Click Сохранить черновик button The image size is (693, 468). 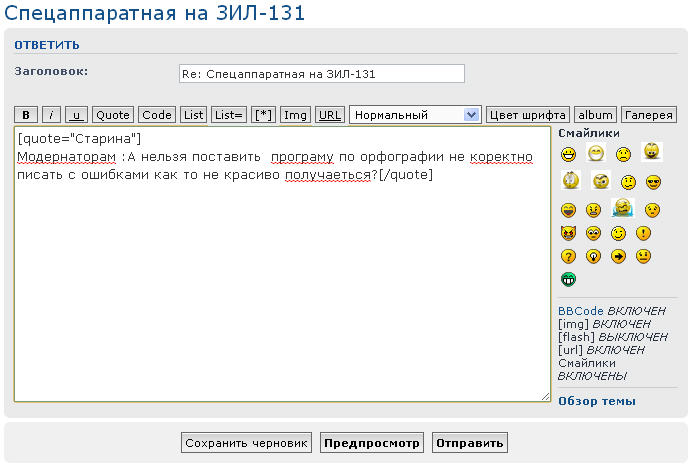click(x=246, y=443)
